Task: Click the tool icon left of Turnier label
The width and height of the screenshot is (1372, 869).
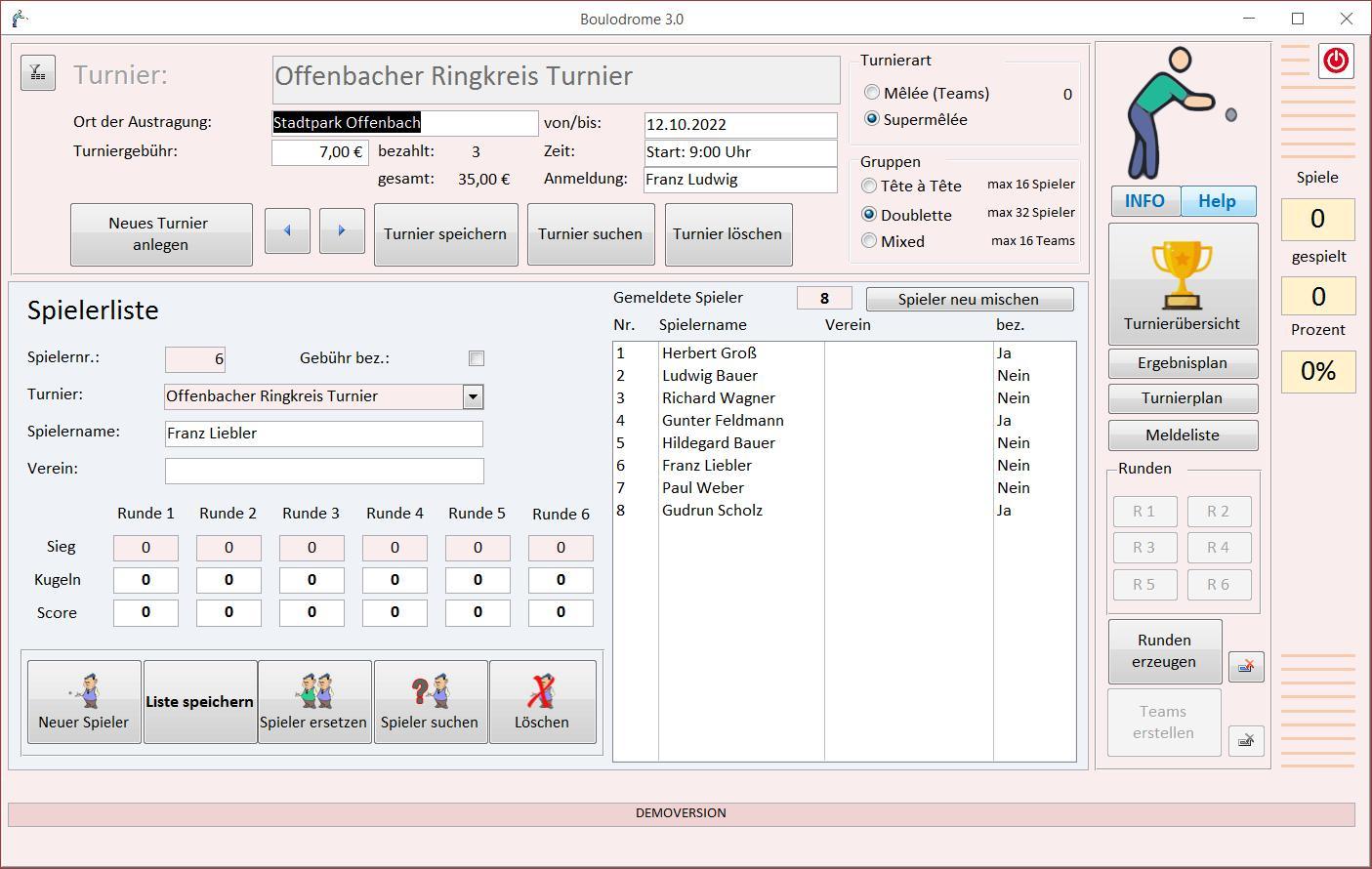Action: click(x=37, y=73)
